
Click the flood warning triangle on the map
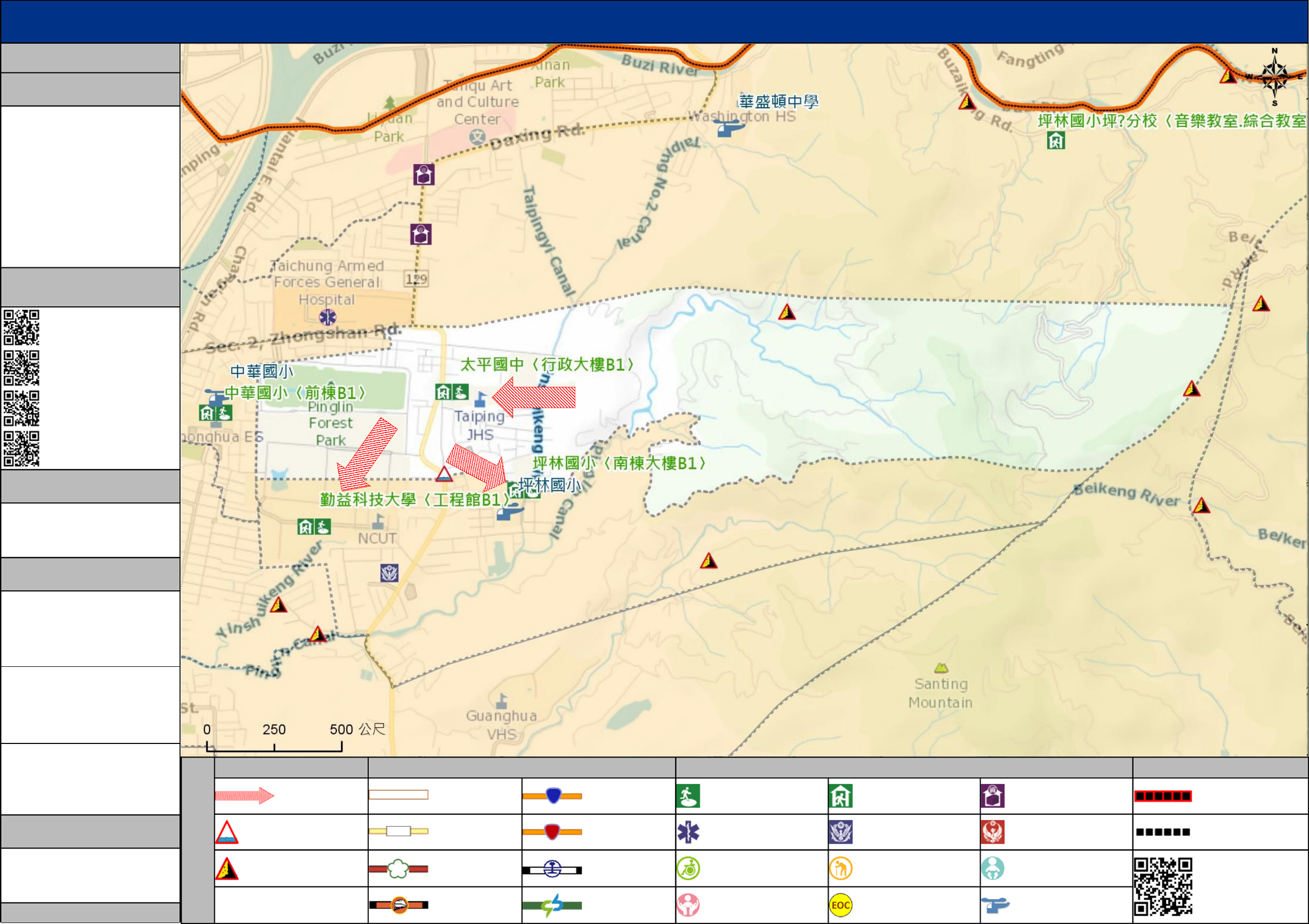(443, 474)
